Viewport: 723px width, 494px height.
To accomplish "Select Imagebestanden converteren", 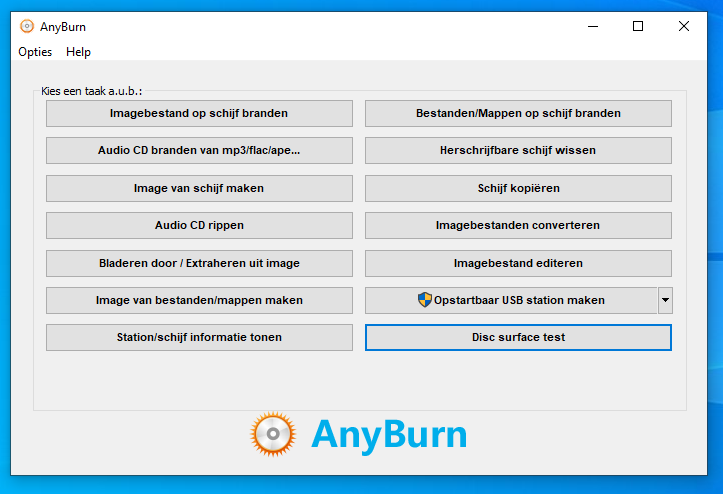I will tap(518, 225).
